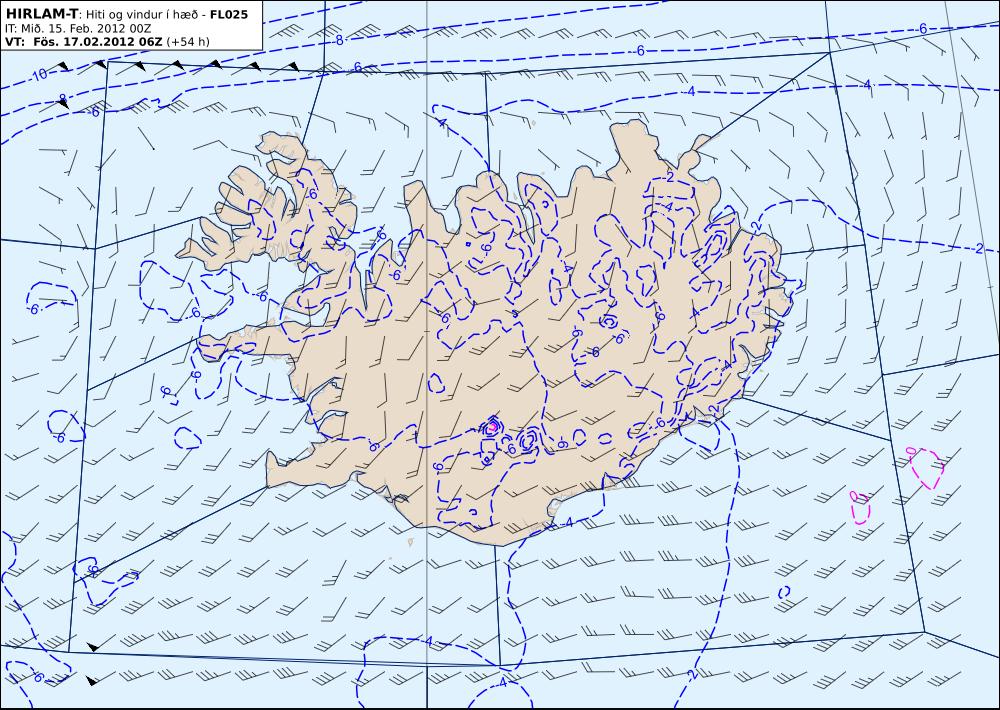The image size is (1000, 710).
Task: Click the -10 isotherm contour label
Action: pyautogui.click(x=39, y=75)
